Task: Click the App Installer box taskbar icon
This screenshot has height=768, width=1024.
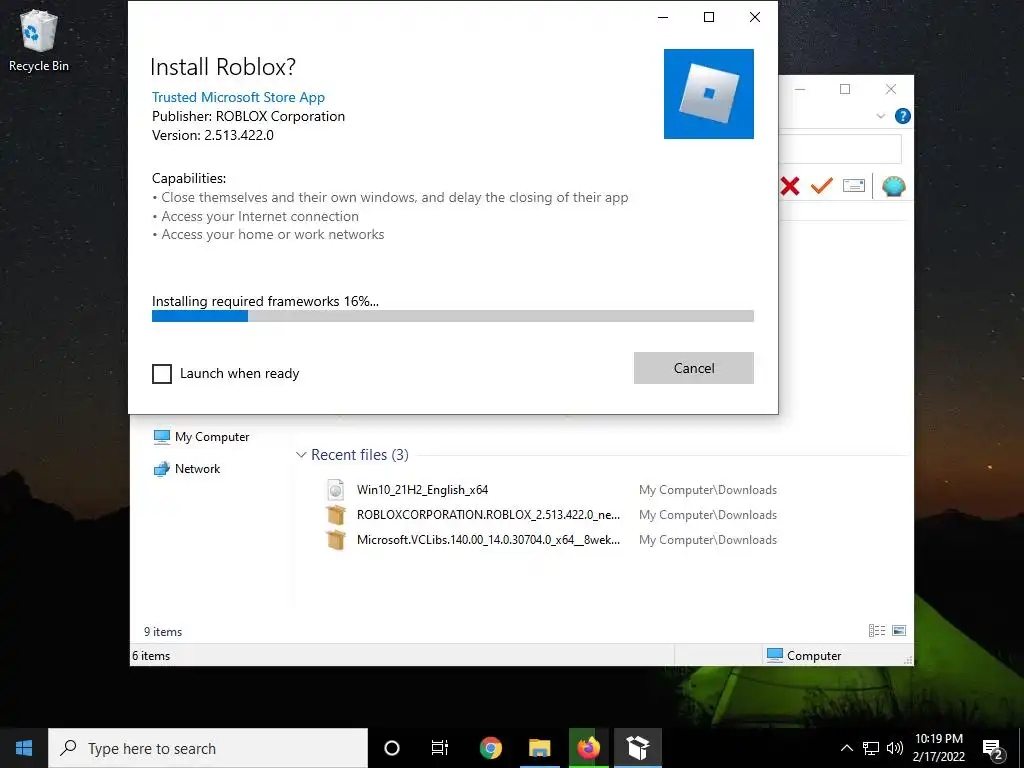Action: (x=637, y=748)
